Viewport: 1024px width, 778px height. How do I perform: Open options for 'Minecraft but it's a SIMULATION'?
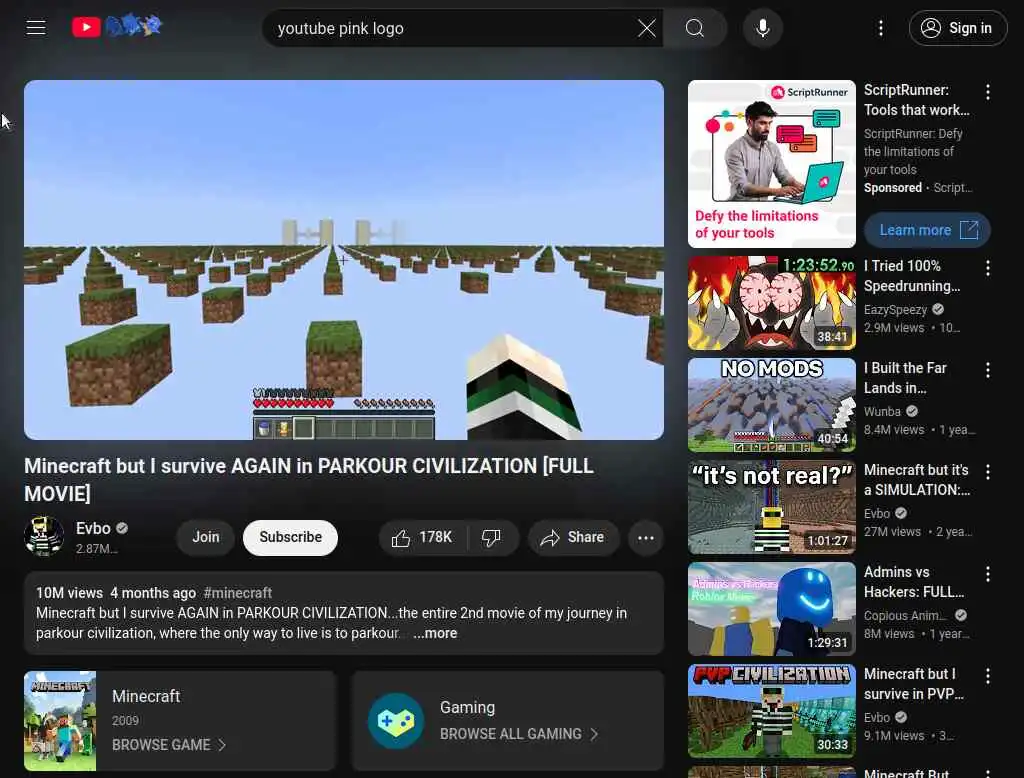[x=987, y=472]
